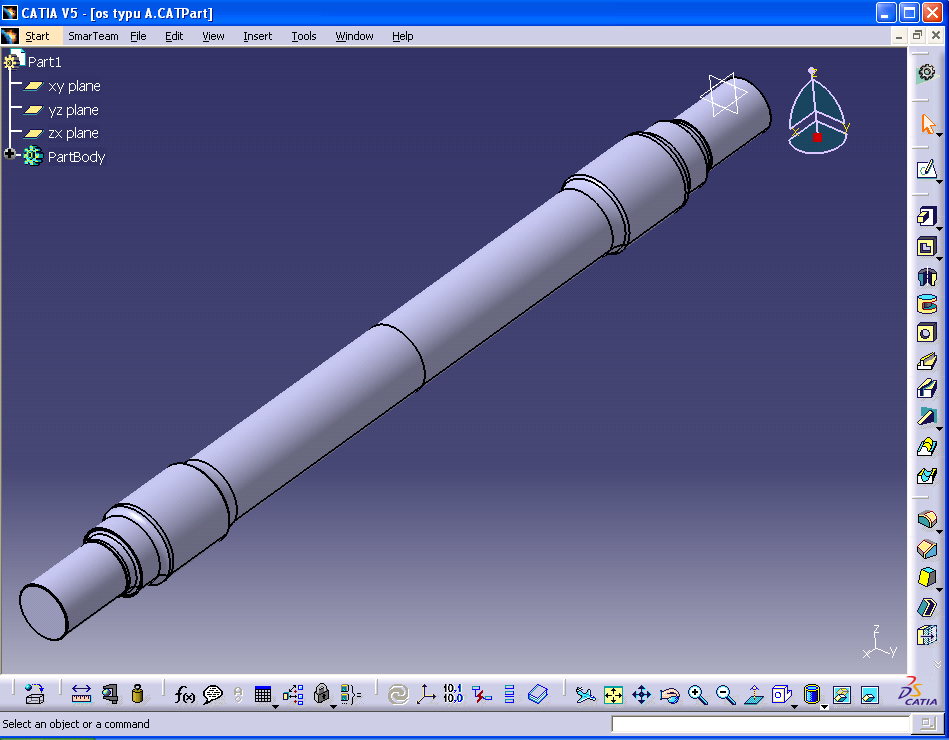Select the Thickness tool

point(927,635)
